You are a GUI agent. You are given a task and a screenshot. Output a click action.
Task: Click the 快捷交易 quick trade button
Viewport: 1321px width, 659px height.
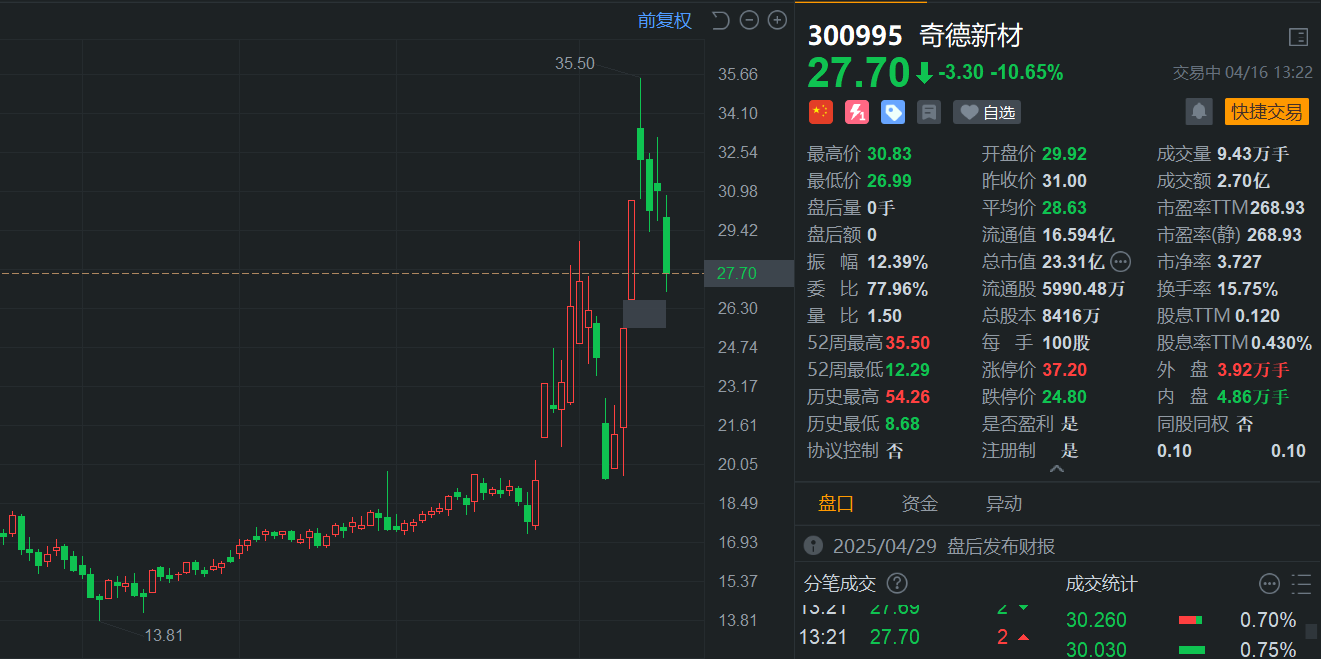(1267, 111)
